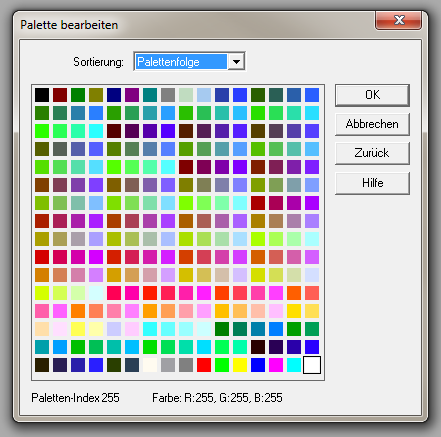
Task: Click the Abbrechen button
Action: 372,124
